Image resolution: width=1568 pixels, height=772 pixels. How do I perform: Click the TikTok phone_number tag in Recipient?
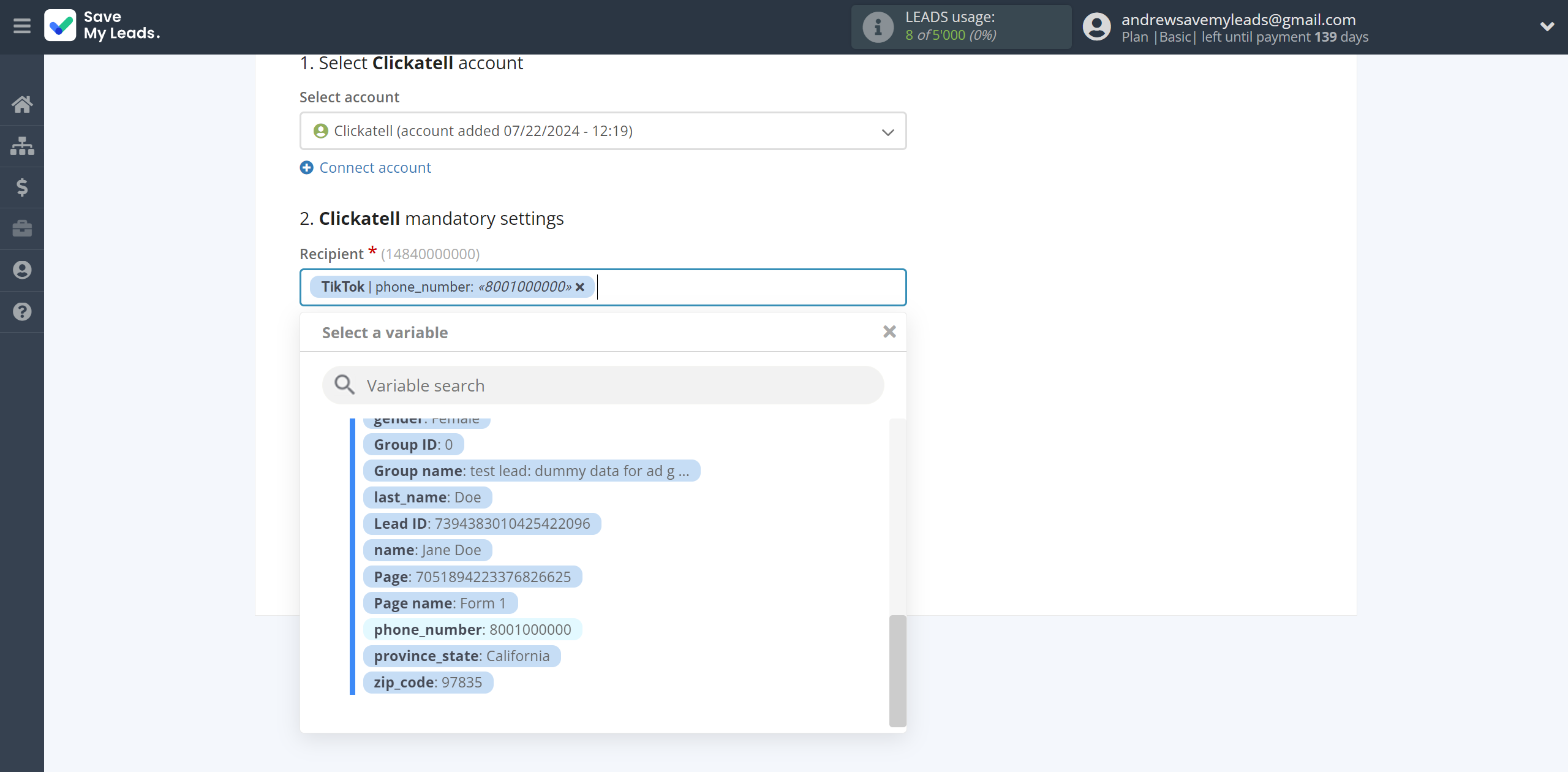(x=452, y=287)
